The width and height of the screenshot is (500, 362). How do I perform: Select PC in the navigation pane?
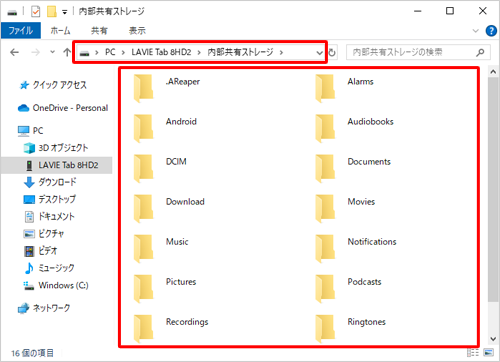point(38,131)
